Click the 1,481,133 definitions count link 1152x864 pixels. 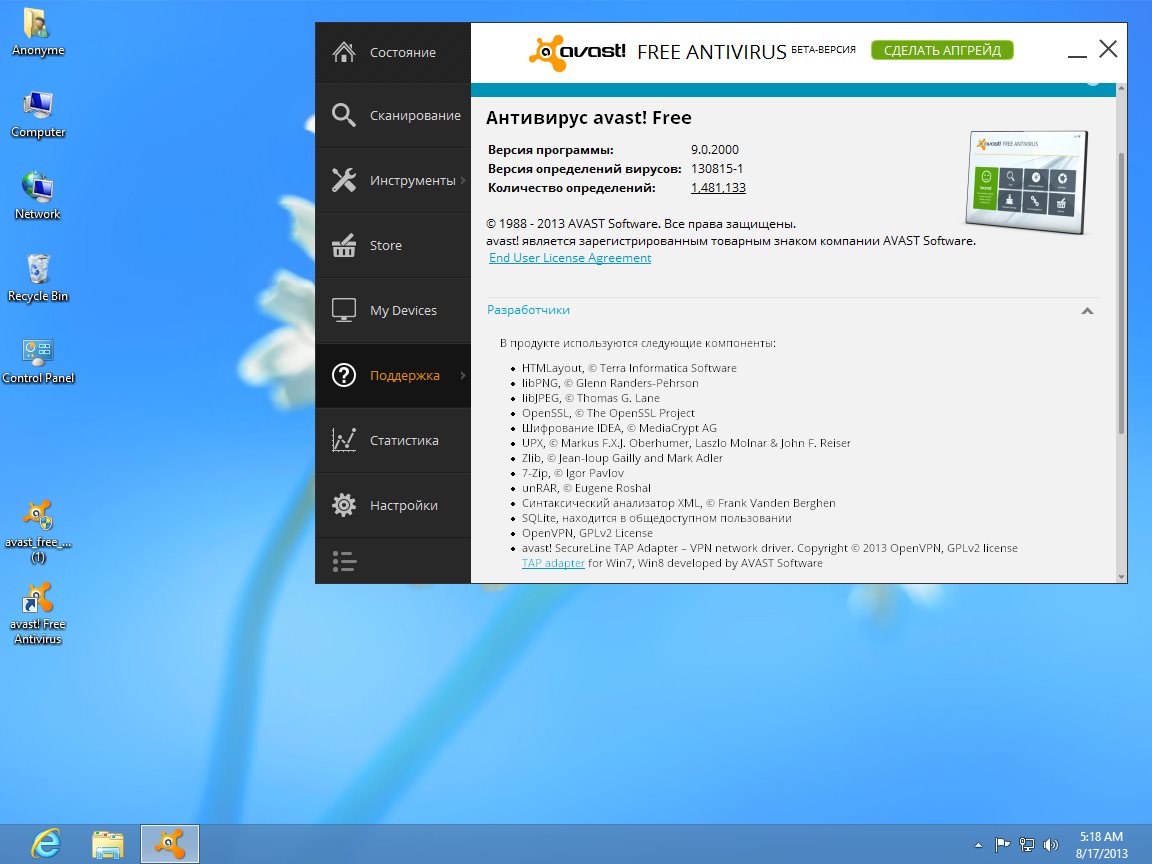[x=719, y=187]
